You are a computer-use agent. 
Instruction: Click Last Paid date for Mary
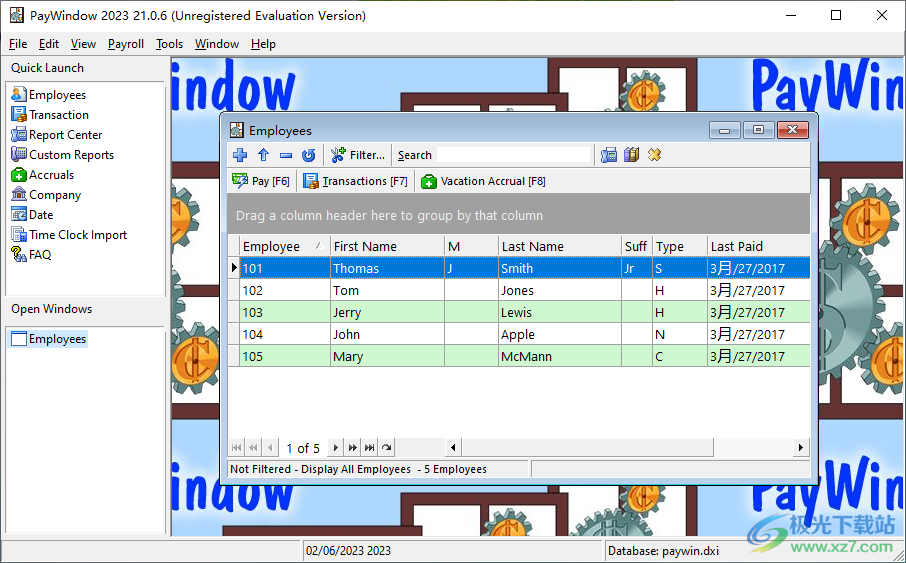[759, 356]
